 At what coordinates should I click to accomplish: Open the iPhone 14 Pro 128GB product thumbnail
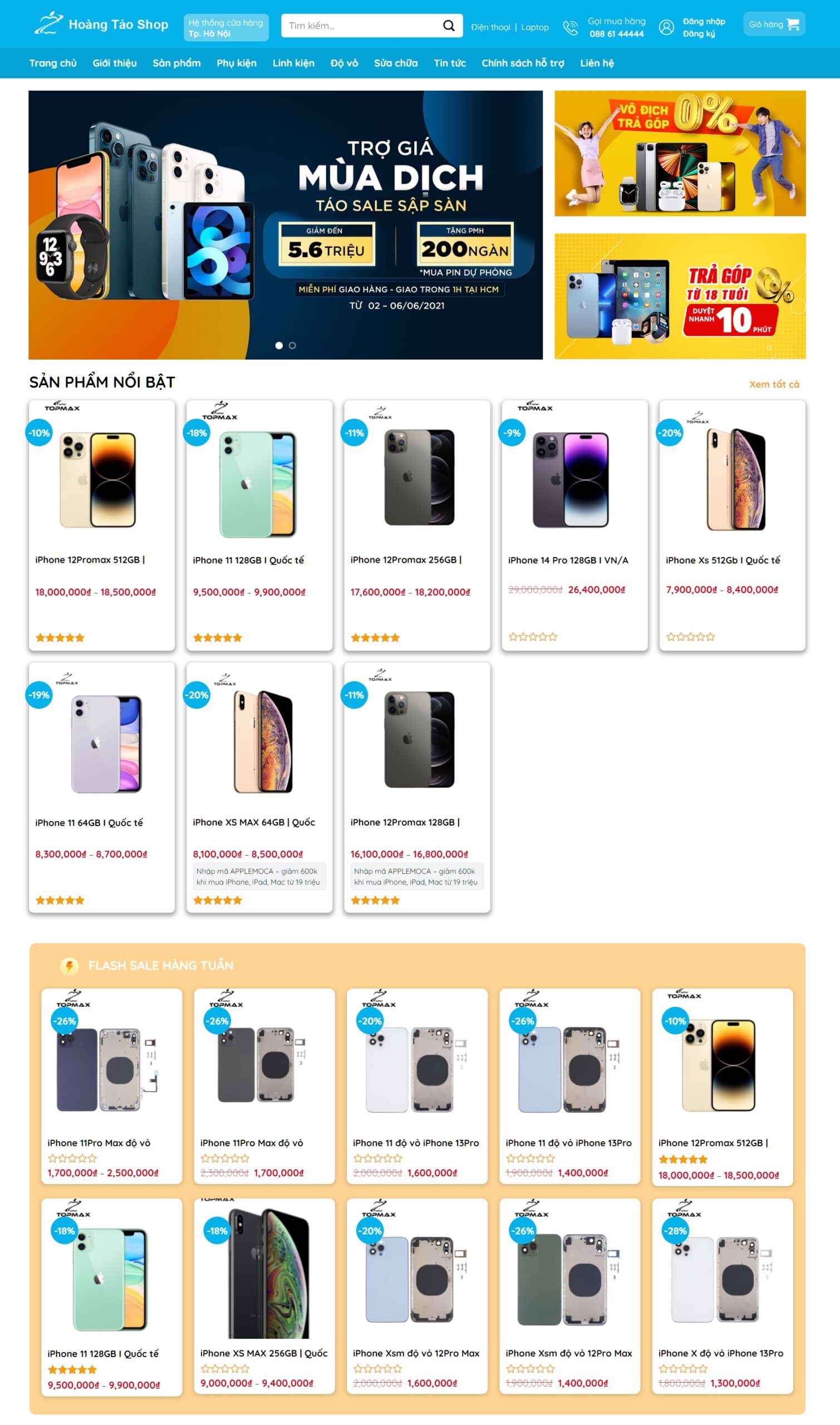[570, 479]
